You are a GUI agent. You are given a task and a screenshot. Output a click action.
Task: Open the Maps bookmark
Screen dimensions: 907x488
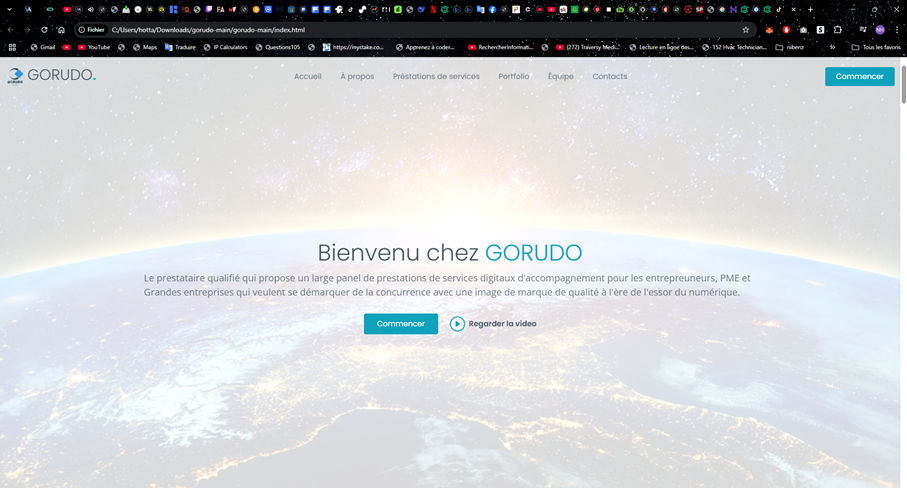(x=145, y=47)
